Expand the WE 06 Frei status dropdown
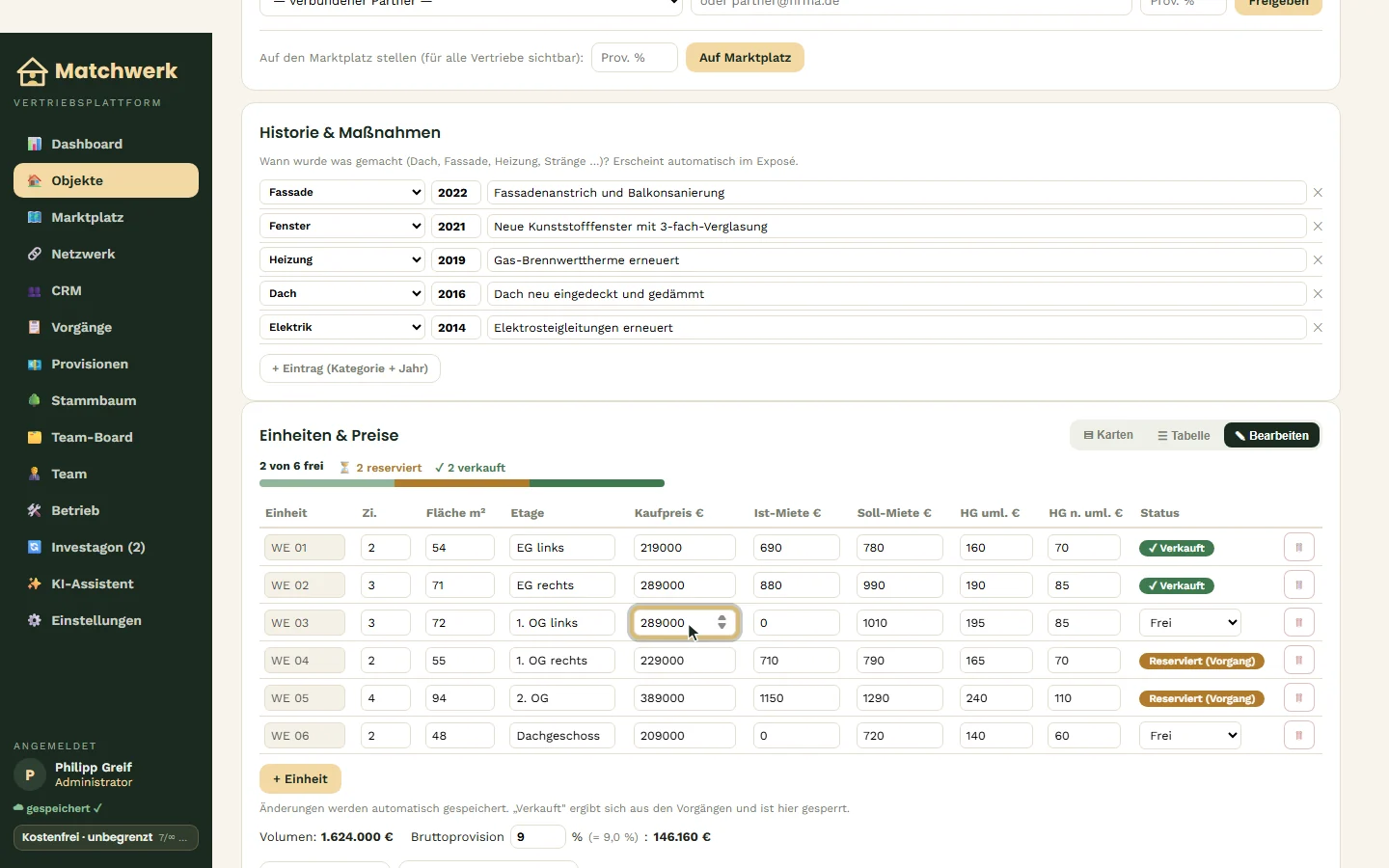The image size is (1389, 868). pos(1190,736)
